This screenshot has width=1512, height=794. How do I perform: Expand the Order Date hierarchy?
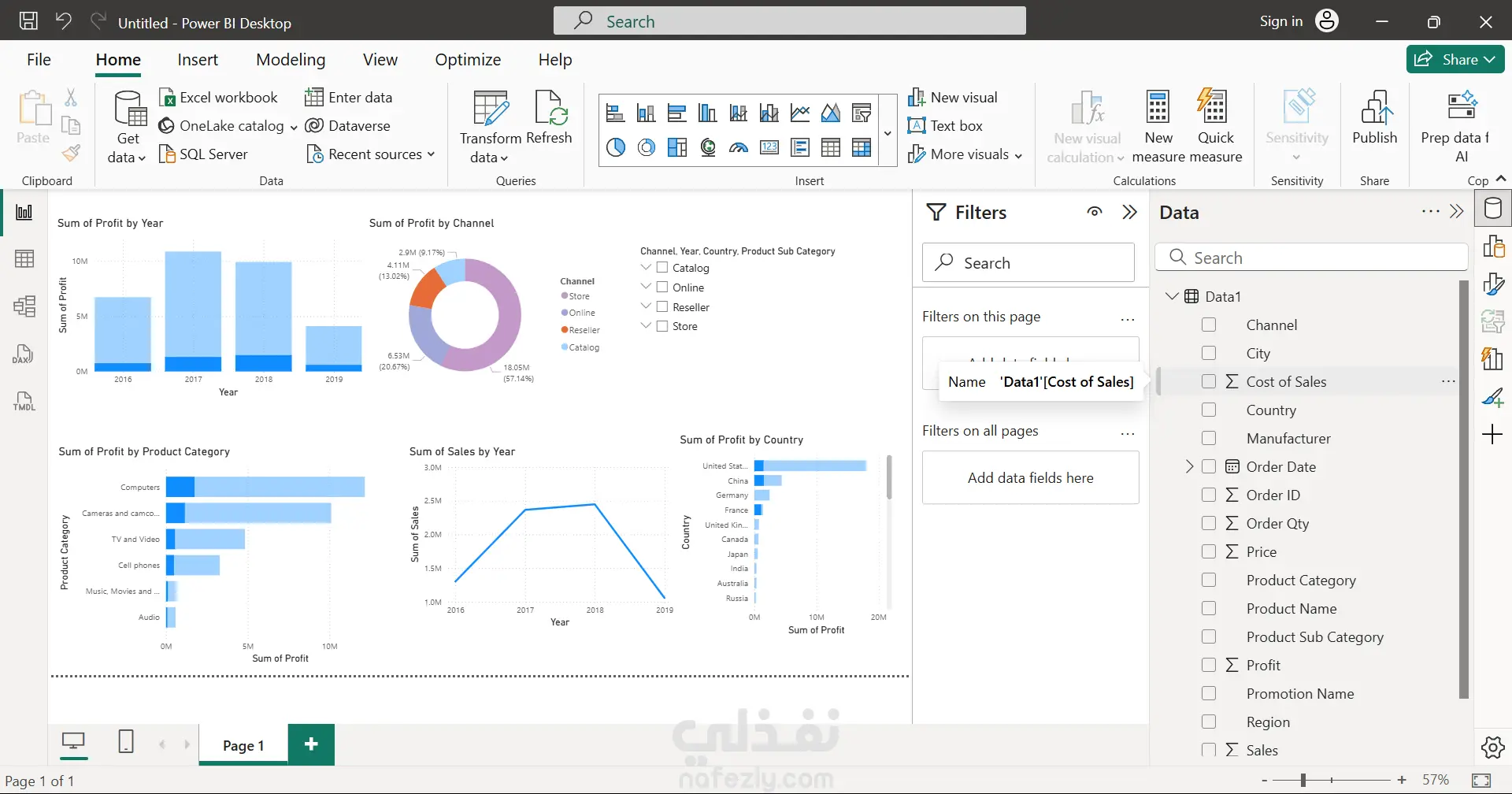tap(1189, 466)
